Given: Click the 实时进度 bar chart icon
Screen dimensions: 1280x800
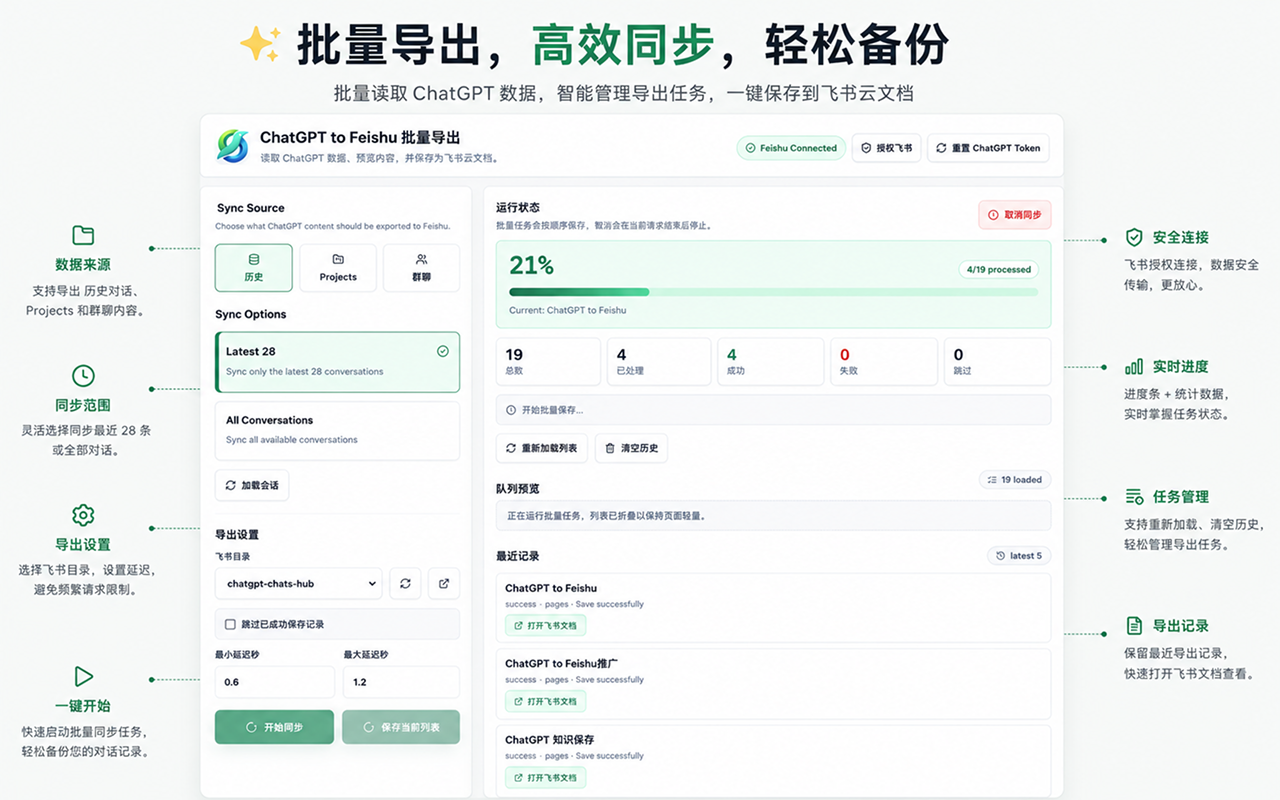Looking at the screenshot, I should pos(1134,367).
